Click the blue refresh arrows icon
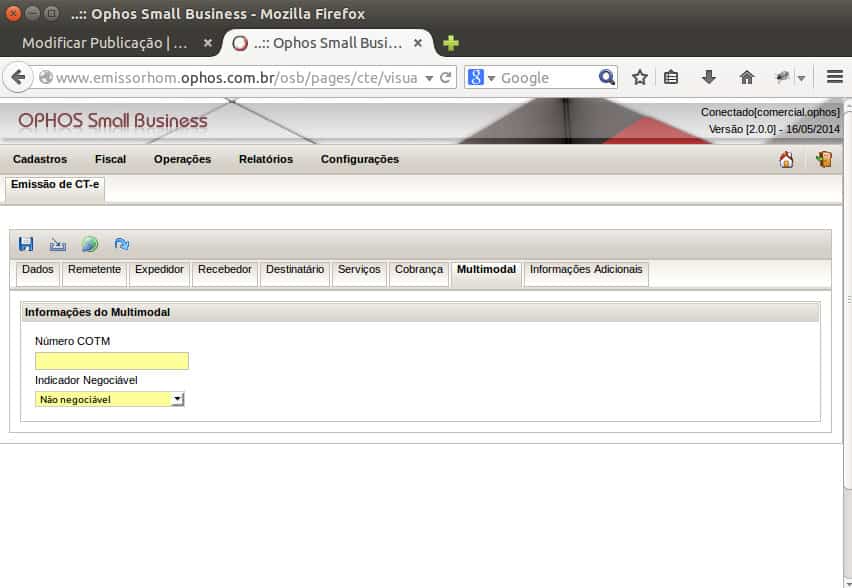This screenshot has width=852, height=588. [x=122, y=245]
